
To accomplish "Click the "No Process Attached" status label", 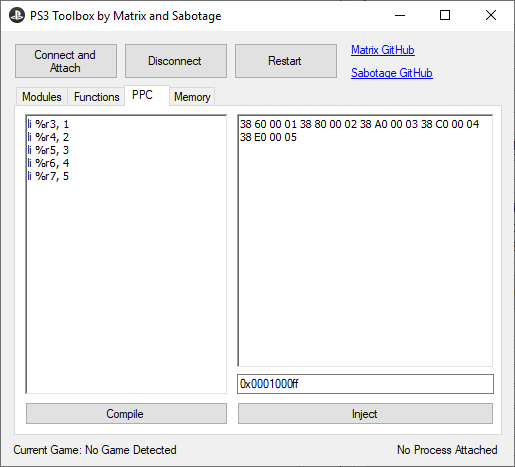I will (x=447, y=450).
